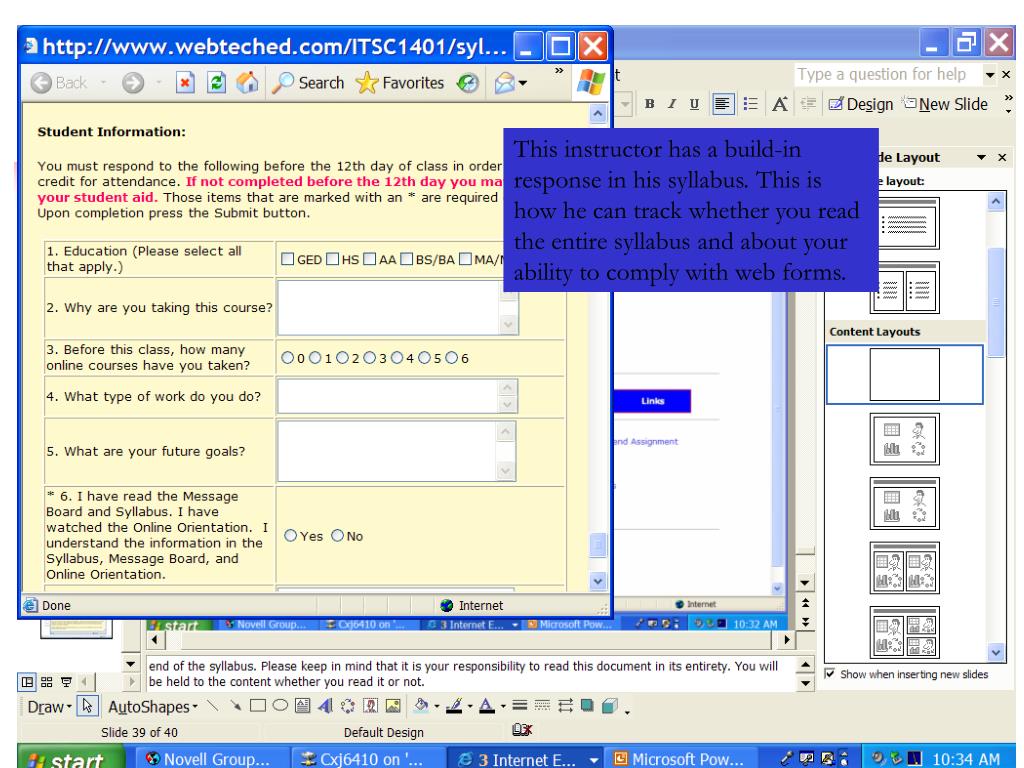Click the browser Back button

[x=59, y=83]
